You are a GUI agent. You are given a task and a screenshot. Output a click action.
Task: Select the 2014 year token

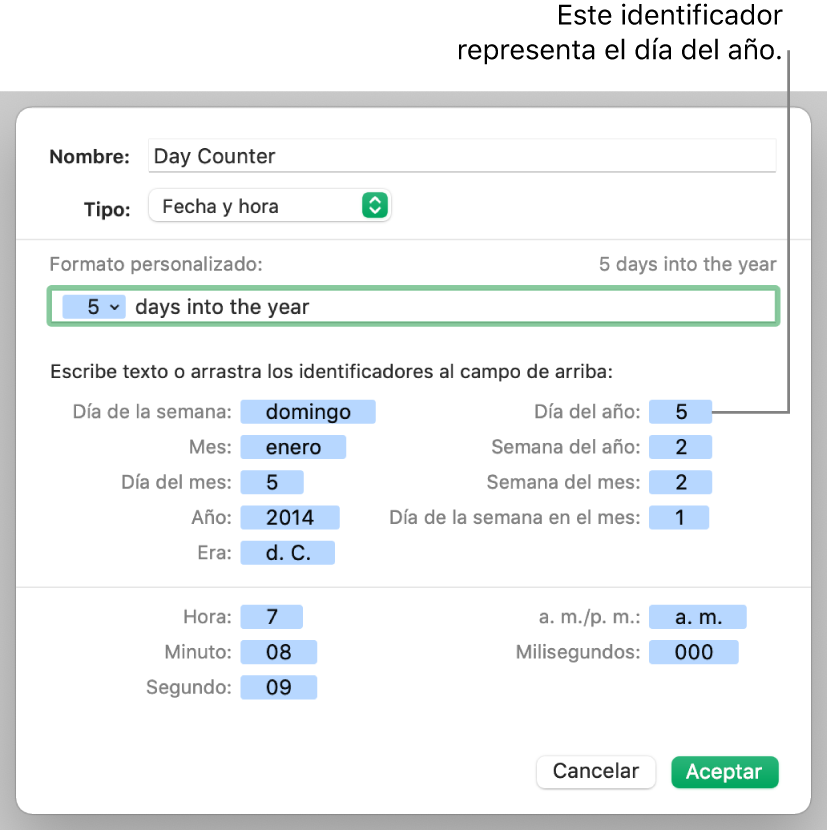click(x=290, y=517)
